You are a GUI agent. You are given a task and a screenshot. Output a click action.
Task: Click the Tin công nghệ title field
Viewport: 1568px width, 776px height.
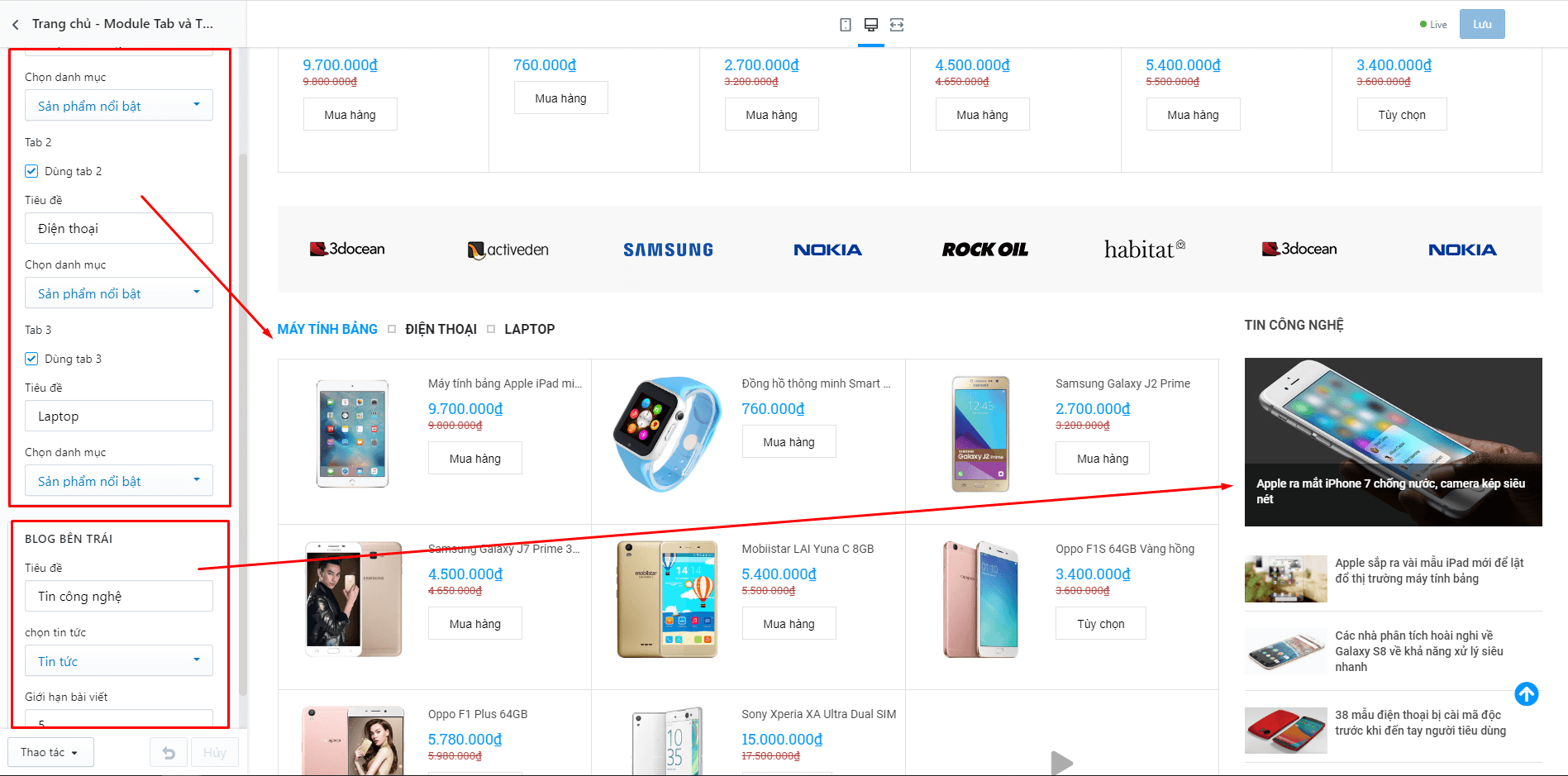(119, 597)
